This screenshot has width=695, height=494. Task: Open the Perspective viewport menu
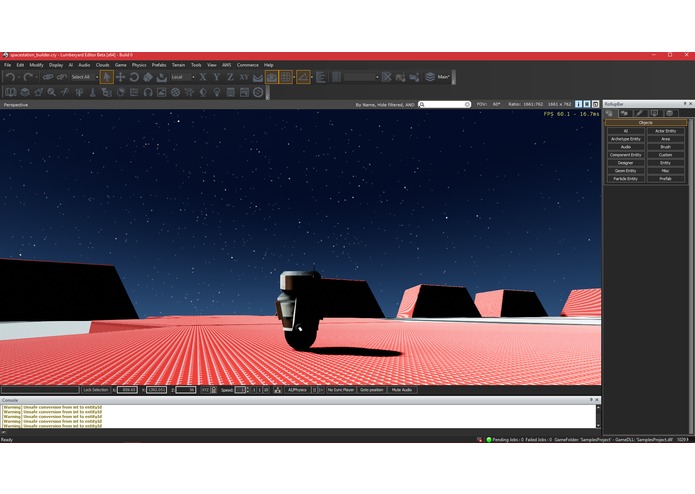click(16, 105)
